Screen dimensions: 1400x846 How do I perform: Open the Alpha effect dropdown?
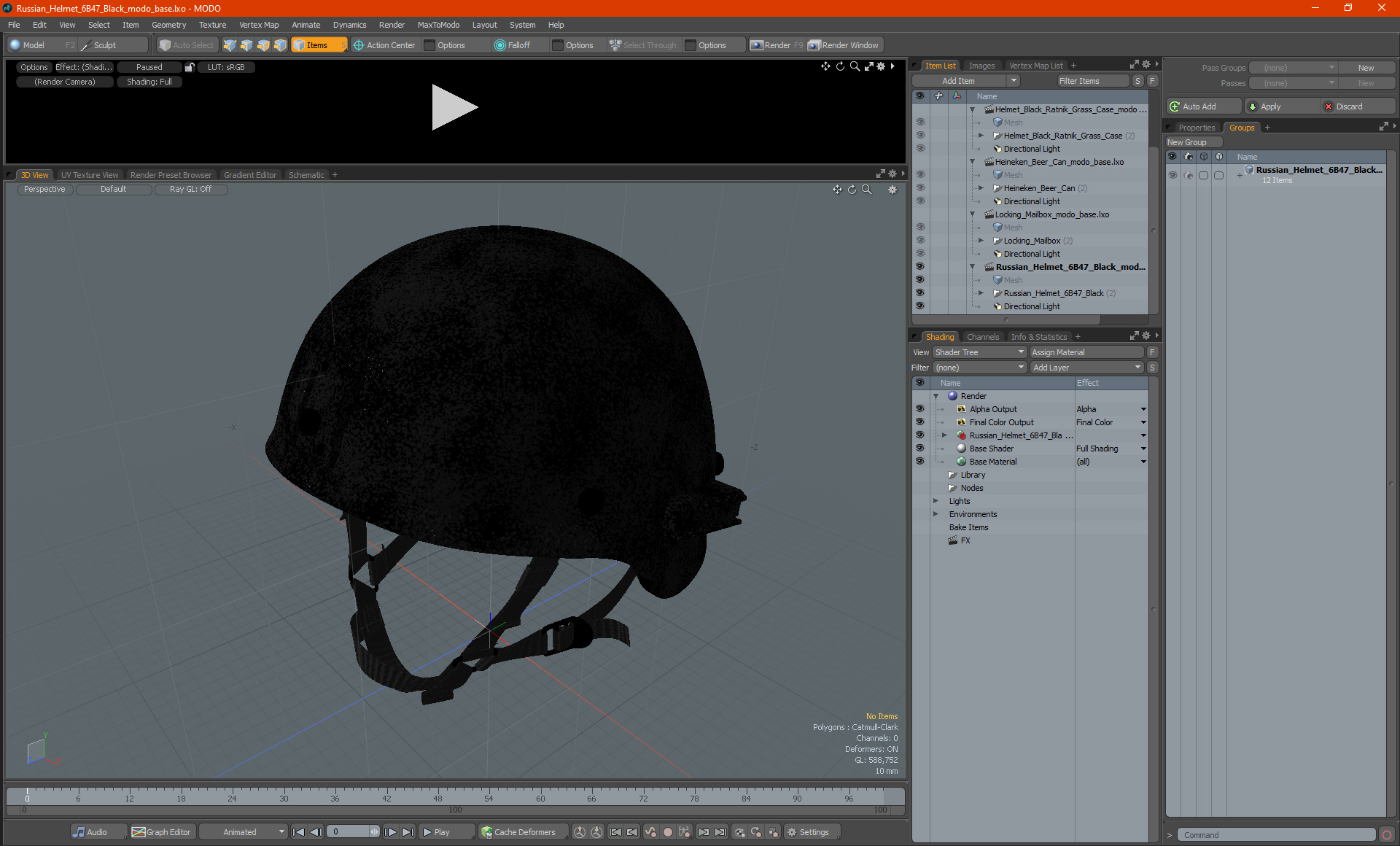coord(1143,409)
